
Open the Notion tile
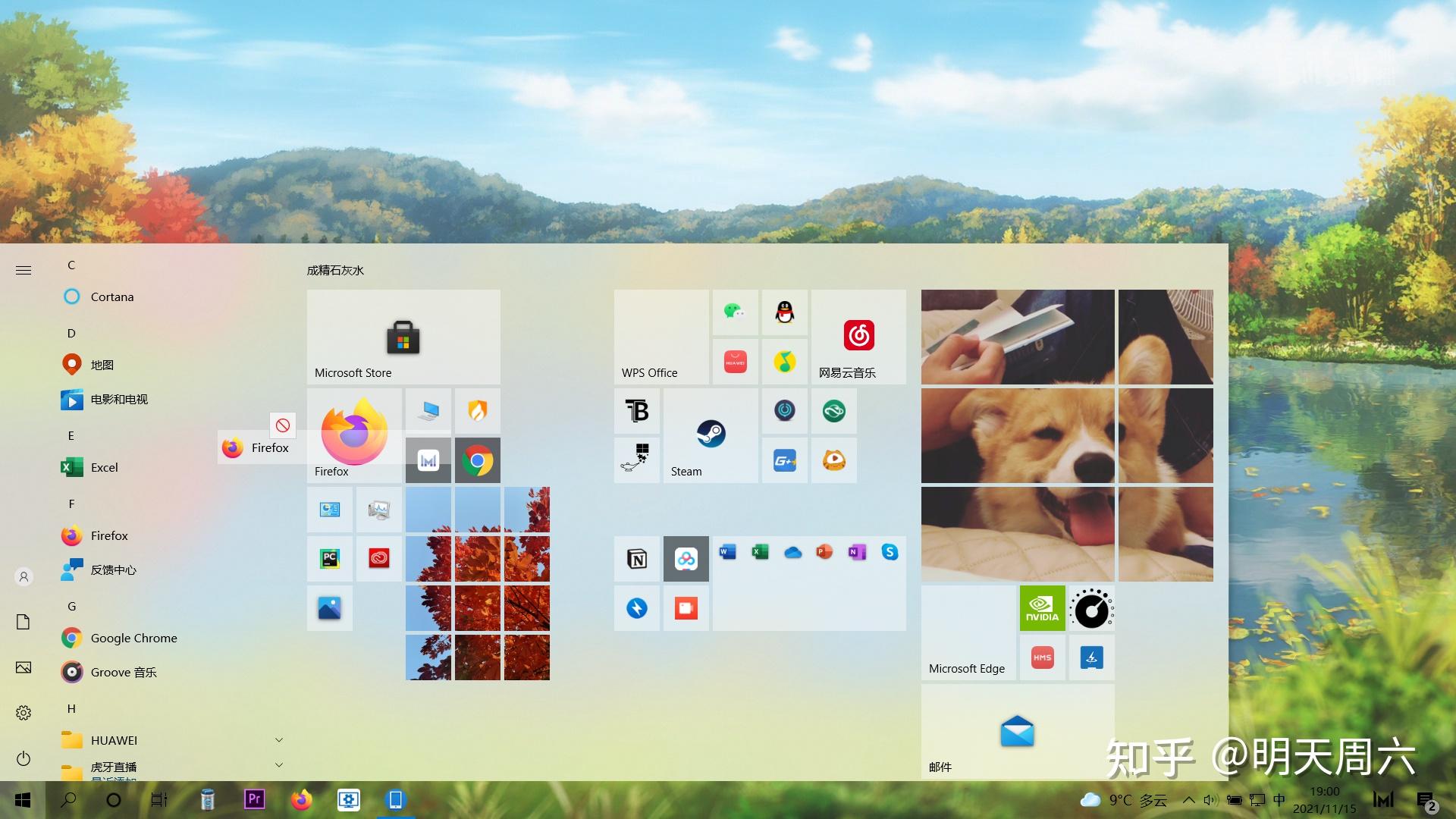[x=637, y=559]
